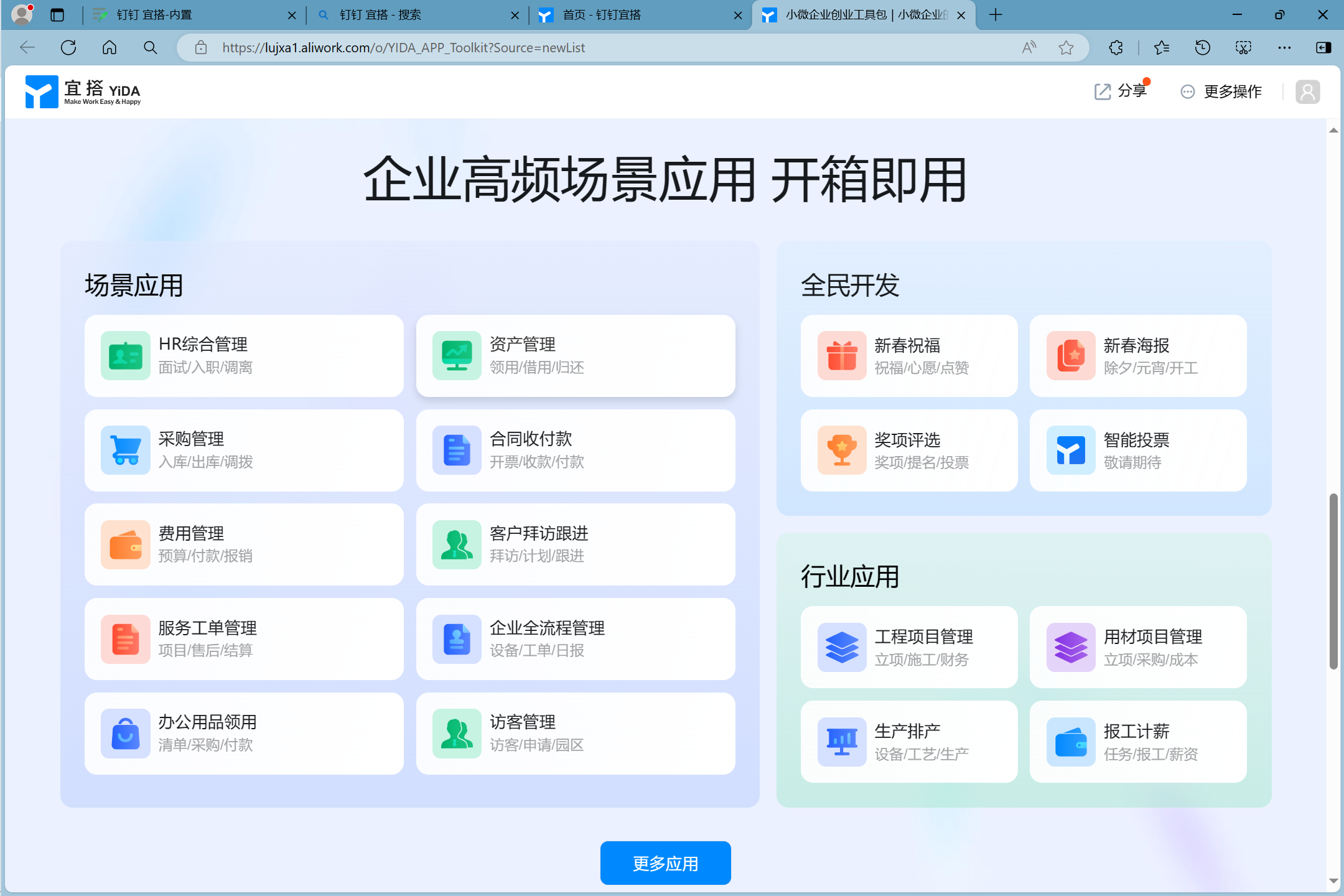1344x896 pixels.
Task: Click the screenshot capture toolbar icon
Action: (1243, 47)
